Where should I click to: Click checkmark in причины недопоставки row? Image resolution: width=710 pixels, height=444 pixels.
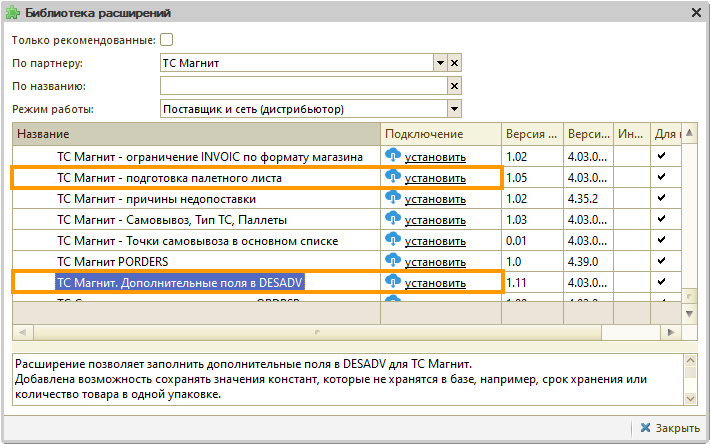tap(661, 198)
